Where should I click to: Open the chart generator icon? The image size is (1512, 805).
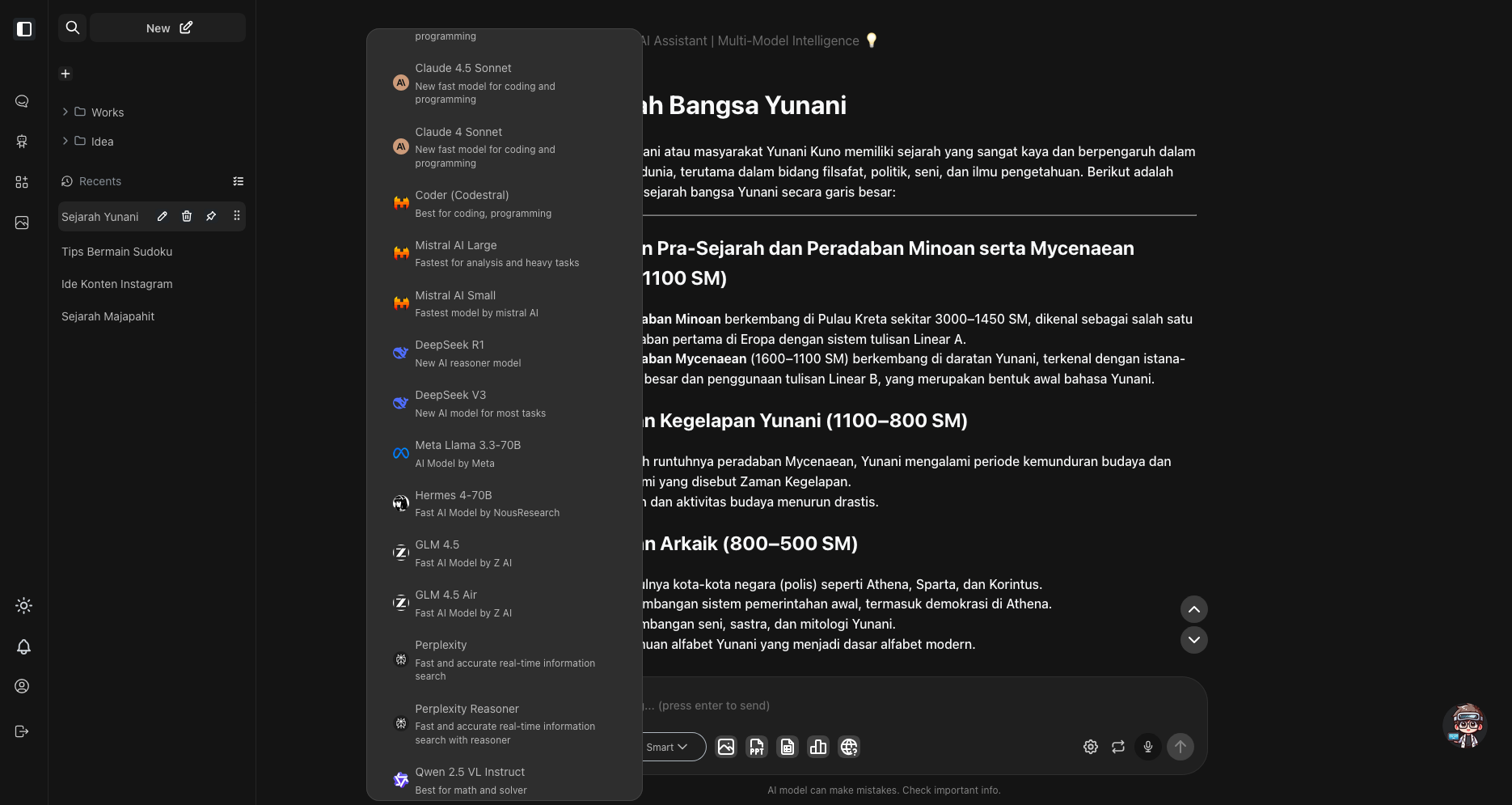click(x=818, y=747)
